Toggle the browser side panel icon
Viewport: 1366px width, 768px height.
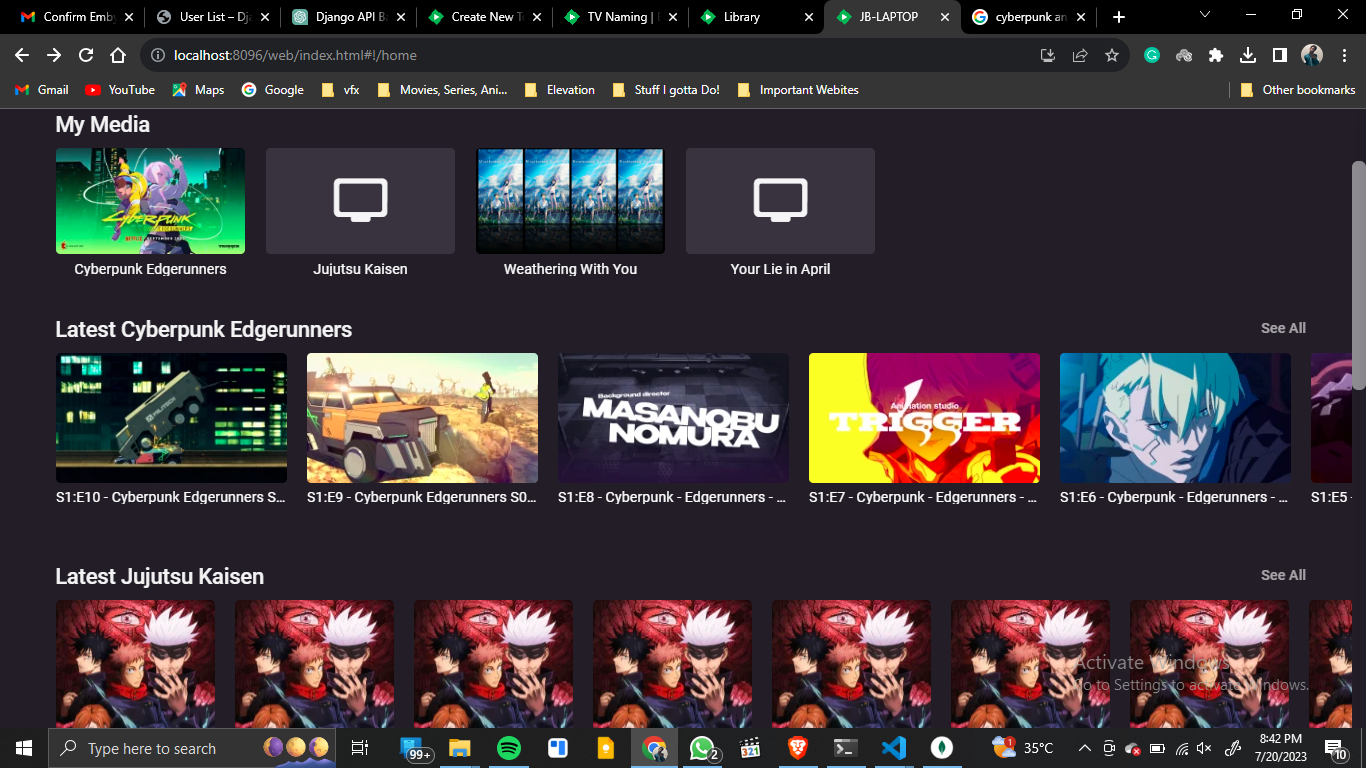point(1280,56)
